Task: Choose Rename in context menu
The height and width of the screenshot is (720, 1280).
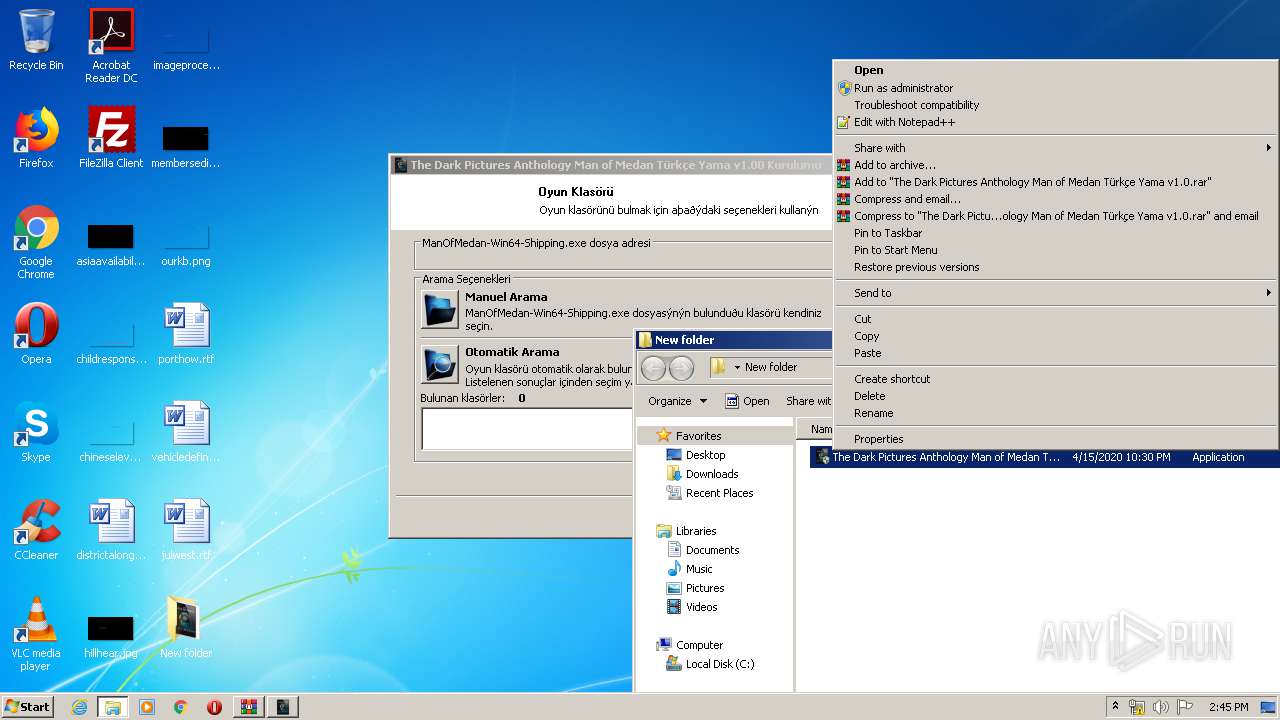Action: click(x=1056, y=413)
